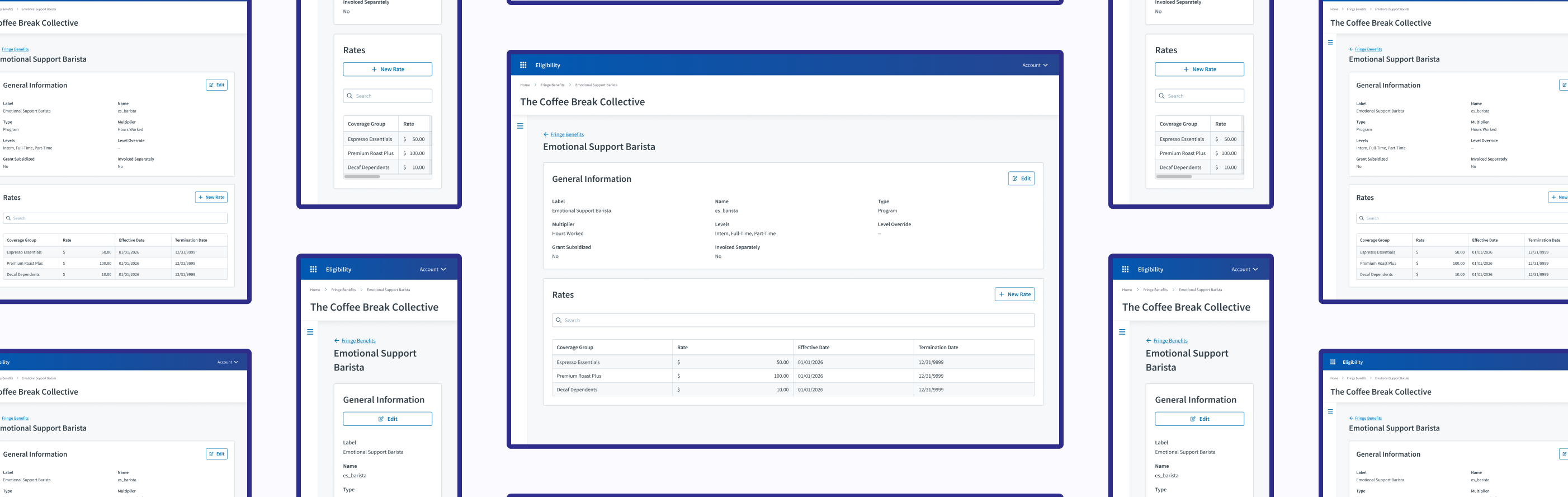Click hamburger menu icon in center window
Viewport: 1568px width, 497px height.
(520, 126)
